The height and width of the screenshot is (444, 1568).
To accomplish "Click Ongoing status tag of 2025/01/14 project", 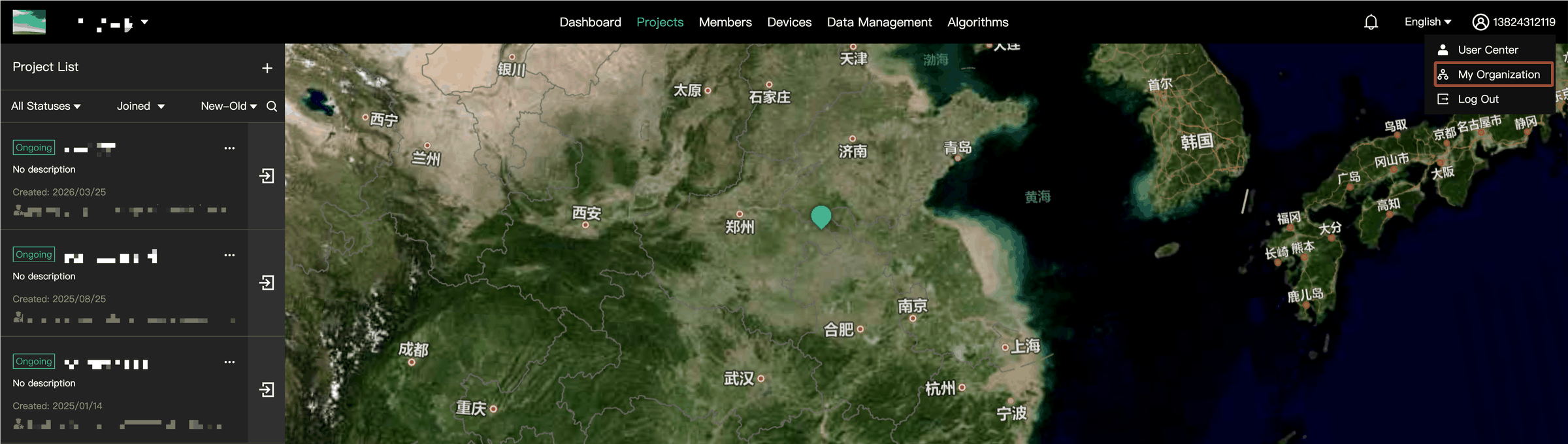I will point(34,362).
